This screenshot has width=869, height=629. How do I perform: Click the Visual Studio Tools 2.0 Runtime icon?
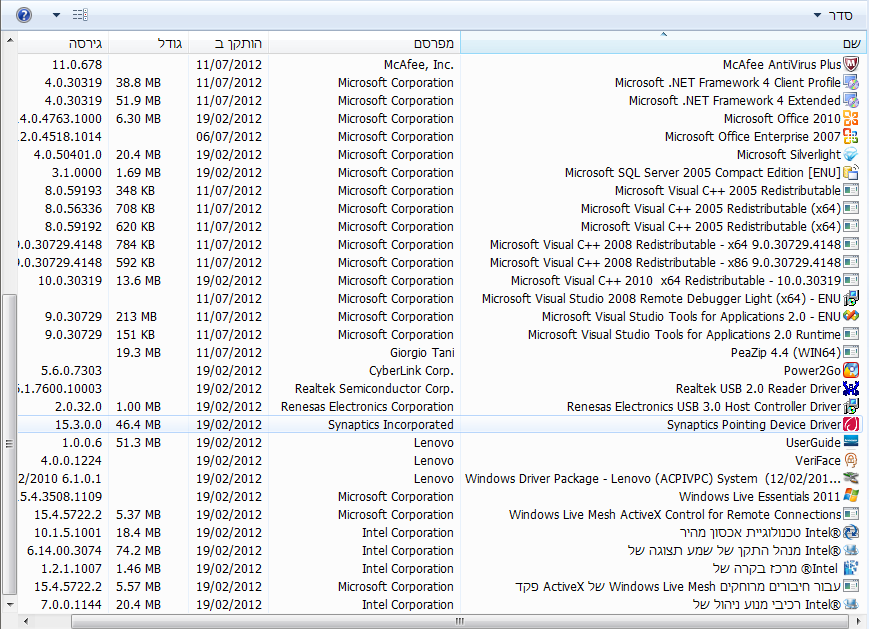tap(851, 335)
